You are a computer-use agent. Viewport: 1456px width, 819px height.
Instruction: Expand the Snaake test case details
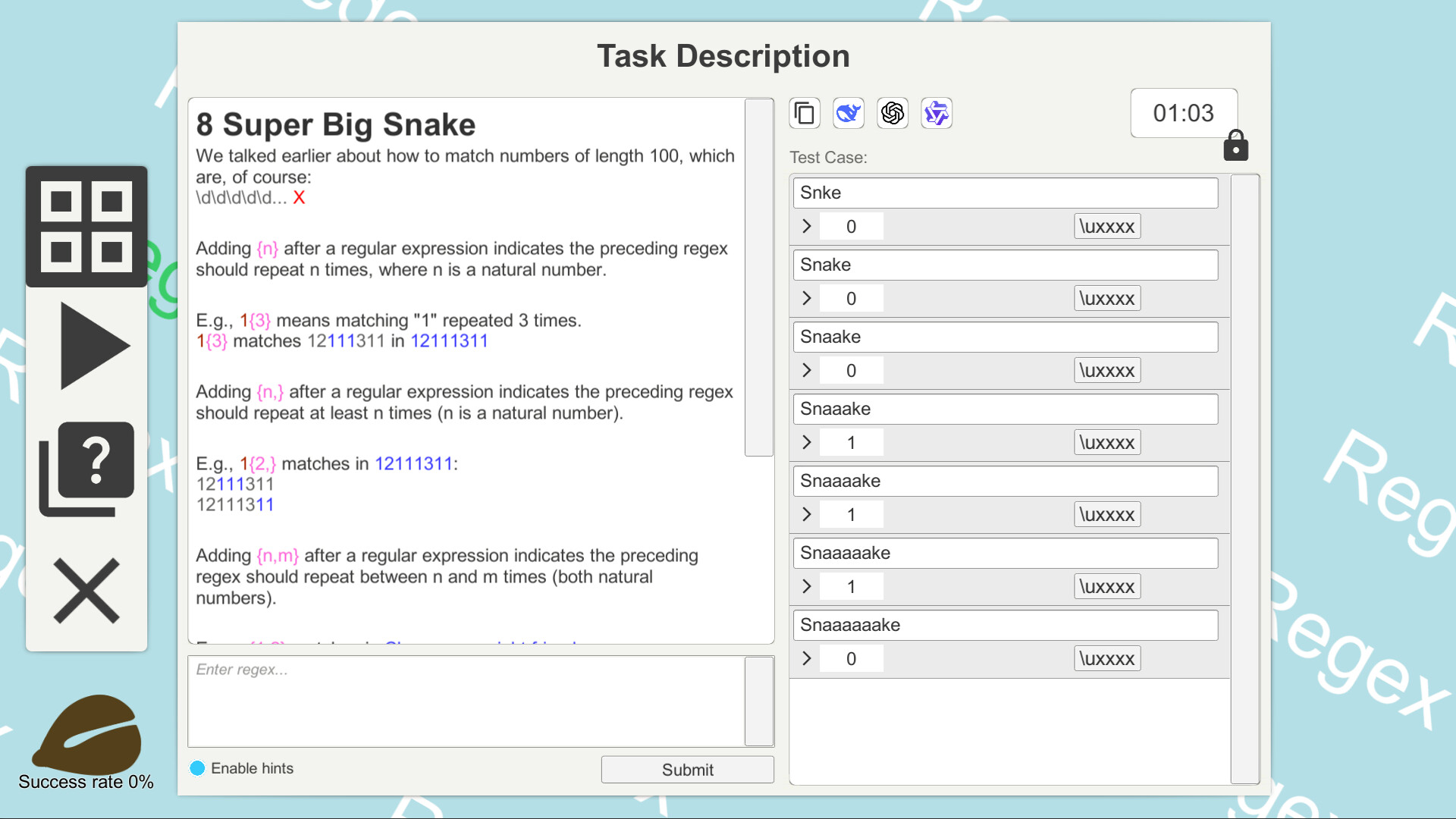point(806,370)
